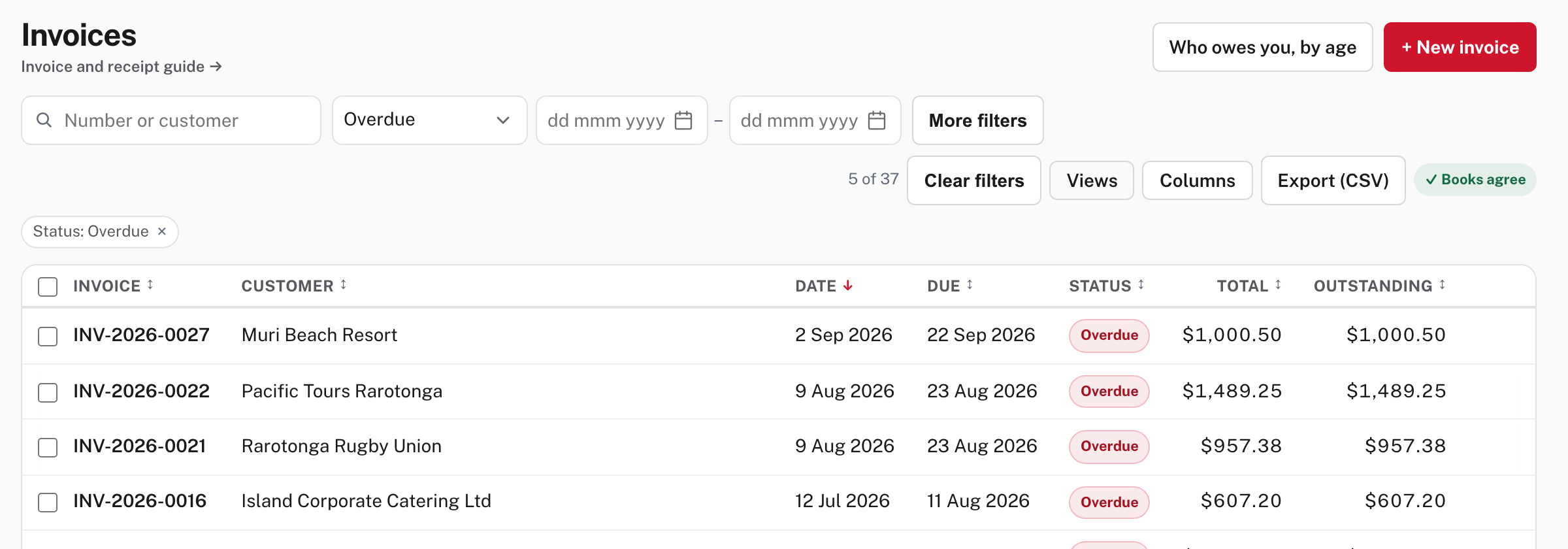Open the Invoice and receipt guide link
The height and width of the screenshot is (549, 1568).
tap(122, 67)
